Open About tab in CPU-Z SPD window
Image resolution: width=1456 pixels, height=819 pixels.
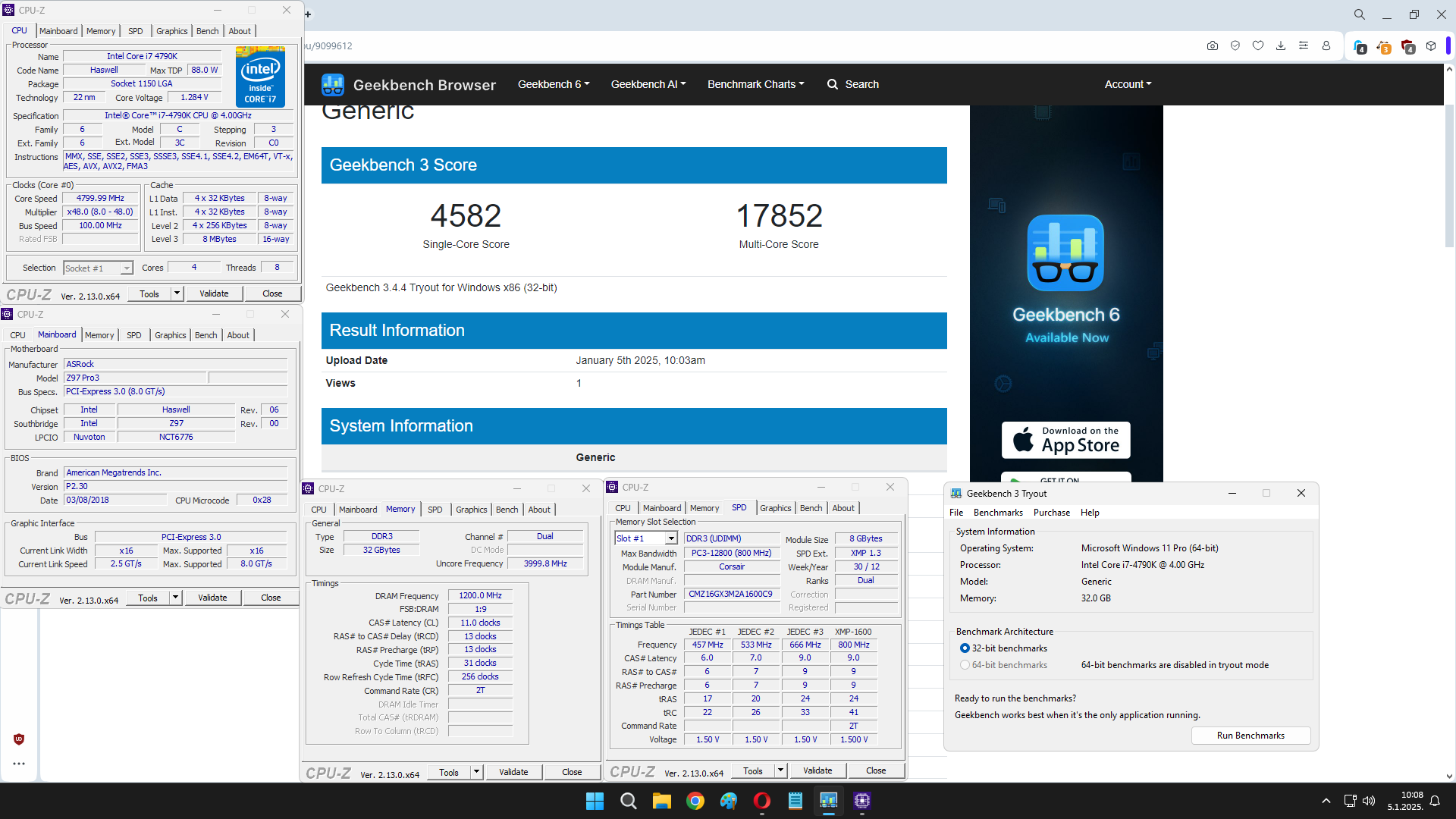click(x=843, y=508)
